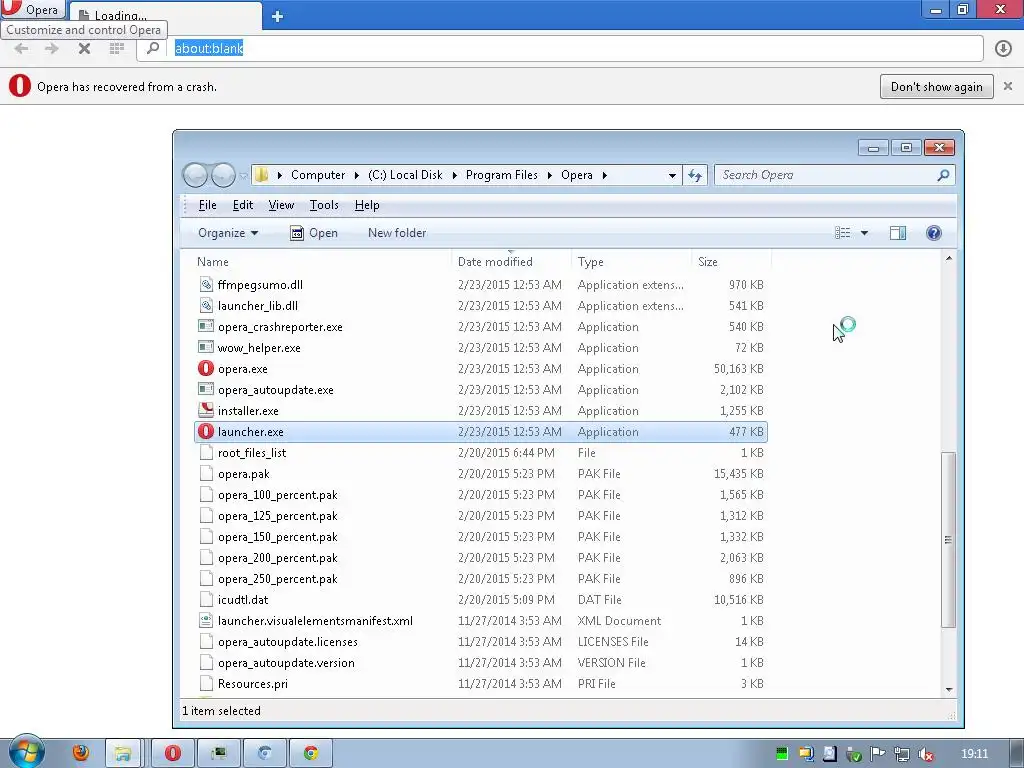1024x768 pixels.
Task: Open Explorer help icon
Action: tap(933, 233)
